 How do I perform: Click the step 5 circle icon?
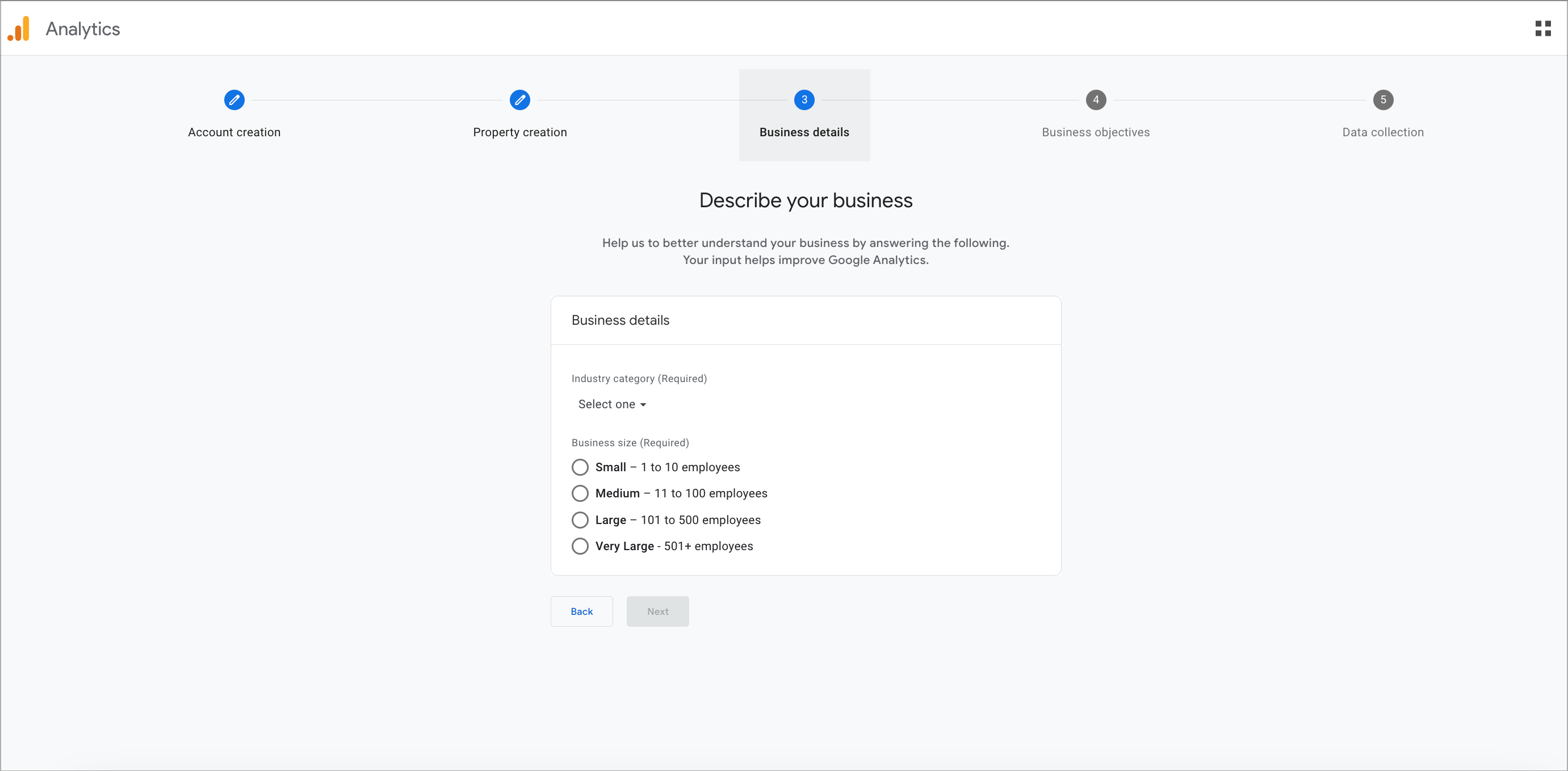coord(1383,100)
